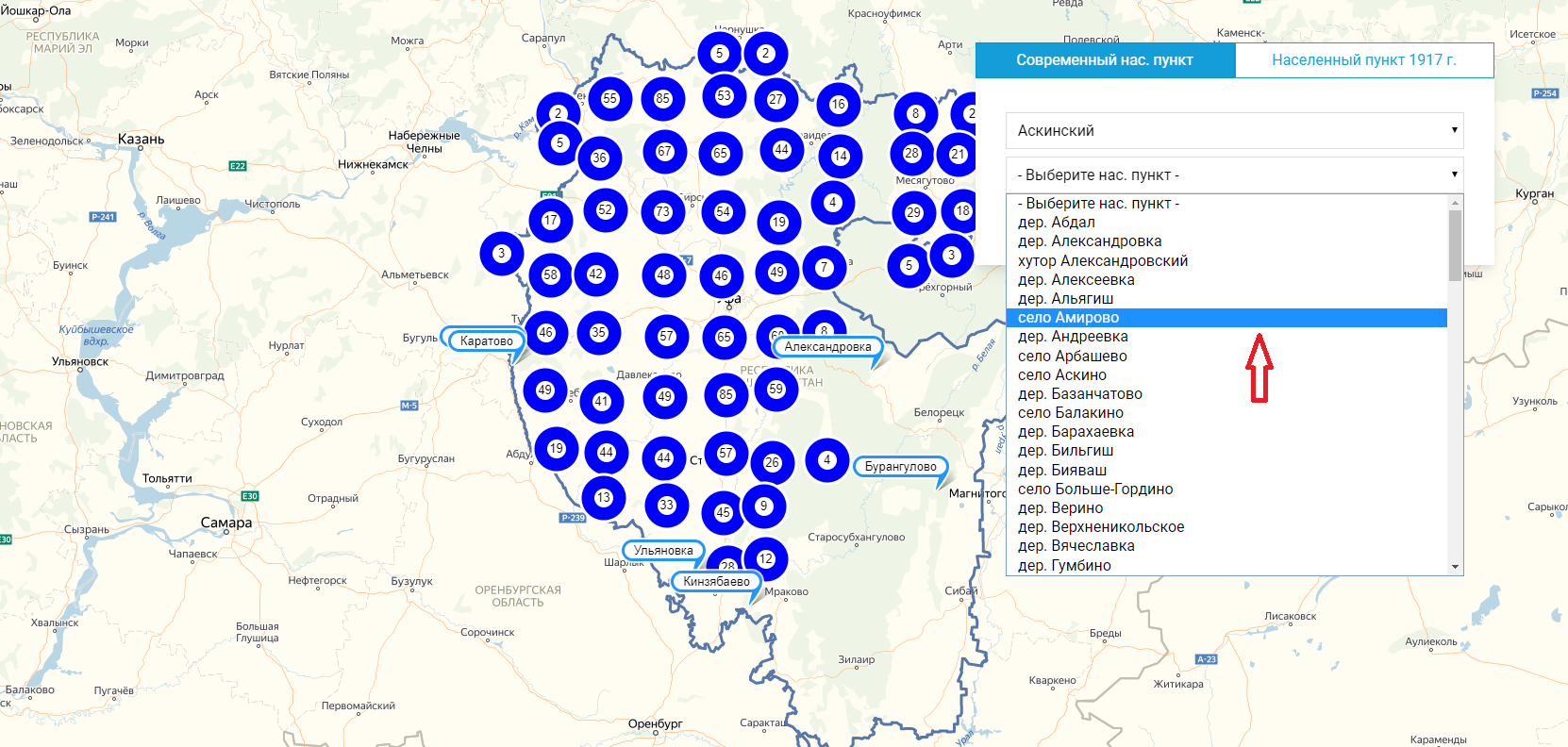Click the cluster marker numbered 41

coord(602,402)
